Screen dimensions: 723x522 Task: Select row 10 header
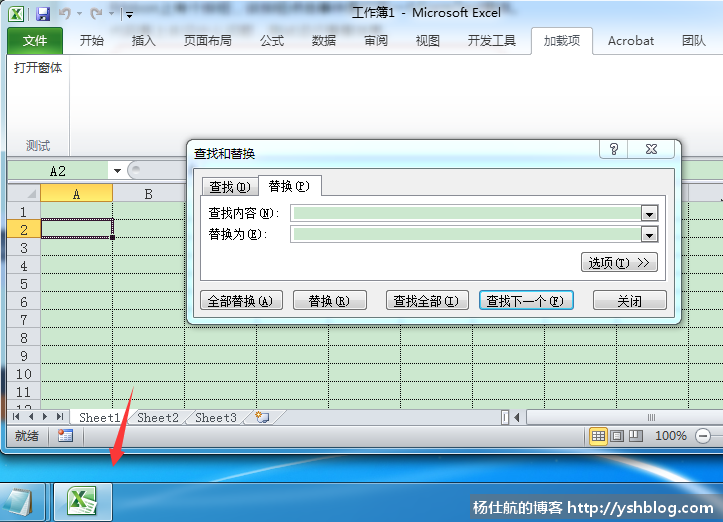24,374
